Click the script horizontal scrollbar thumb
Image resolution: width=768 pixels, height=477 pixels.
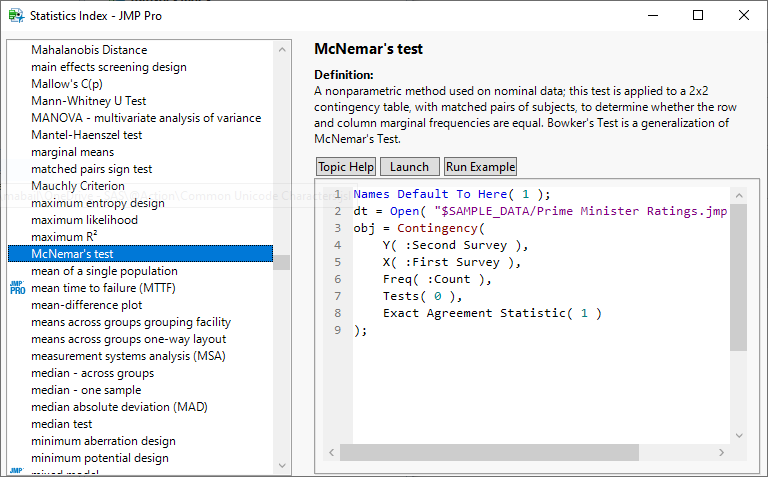(x=490, y=452)
